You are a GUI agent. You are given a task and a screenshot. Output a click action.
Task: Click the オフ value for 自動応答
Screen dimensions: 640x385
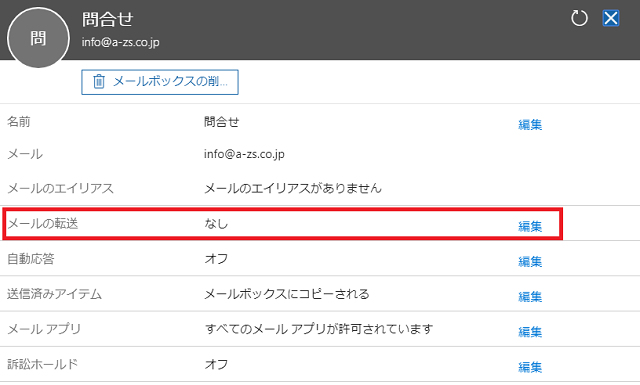pos(216,258)
